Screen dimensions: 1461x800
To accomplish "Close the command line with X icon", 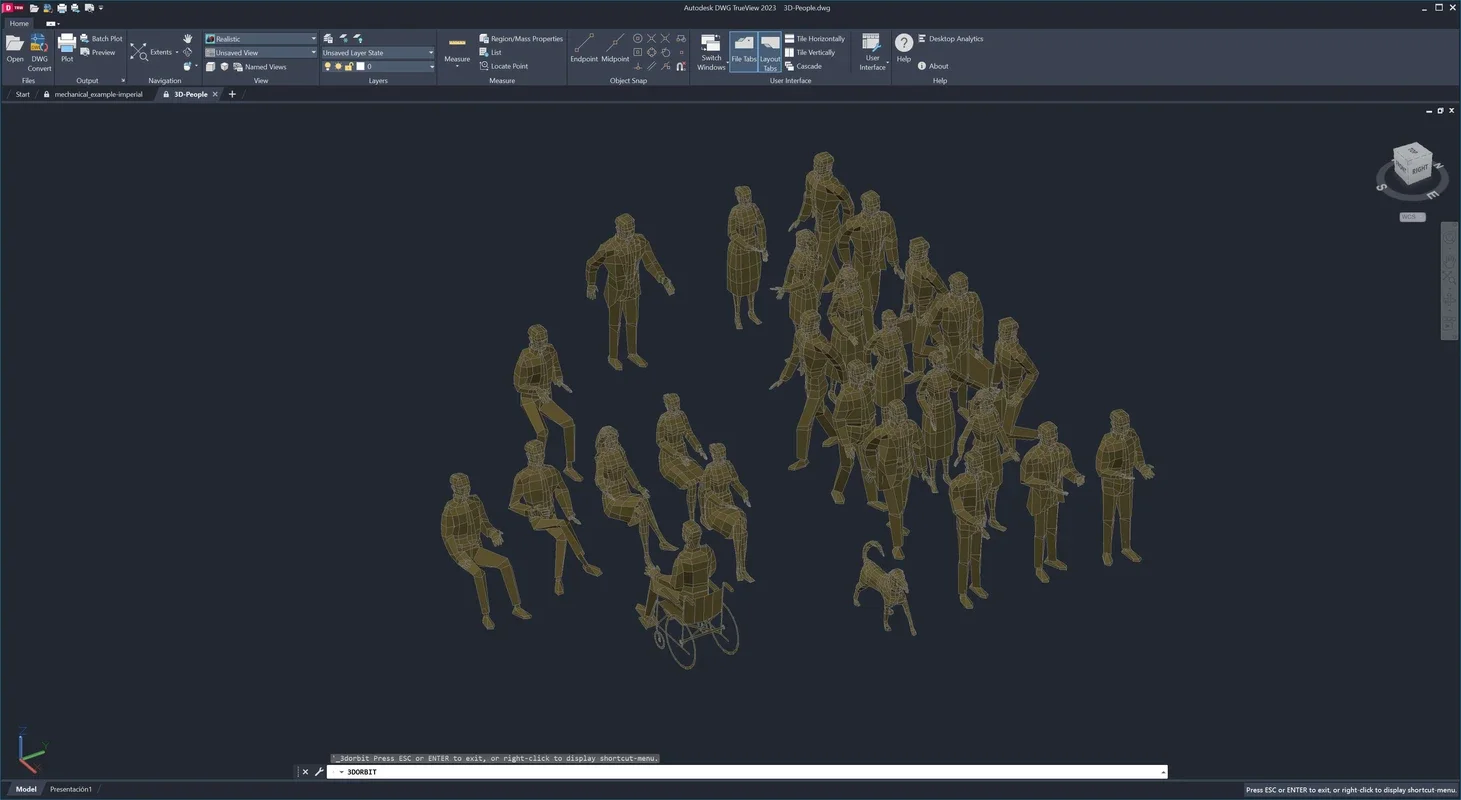I will (x=306, y=772).
